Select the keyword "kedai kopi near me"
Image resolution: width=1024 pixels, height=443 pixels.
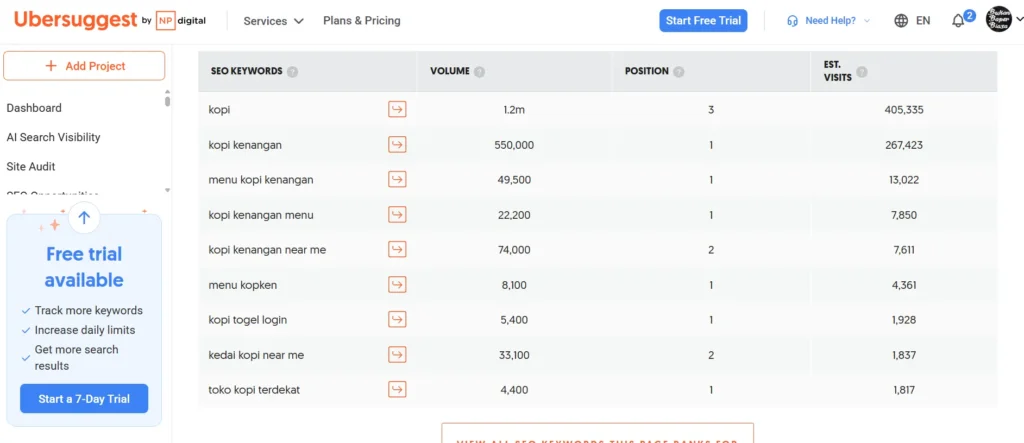pos(256,355)
